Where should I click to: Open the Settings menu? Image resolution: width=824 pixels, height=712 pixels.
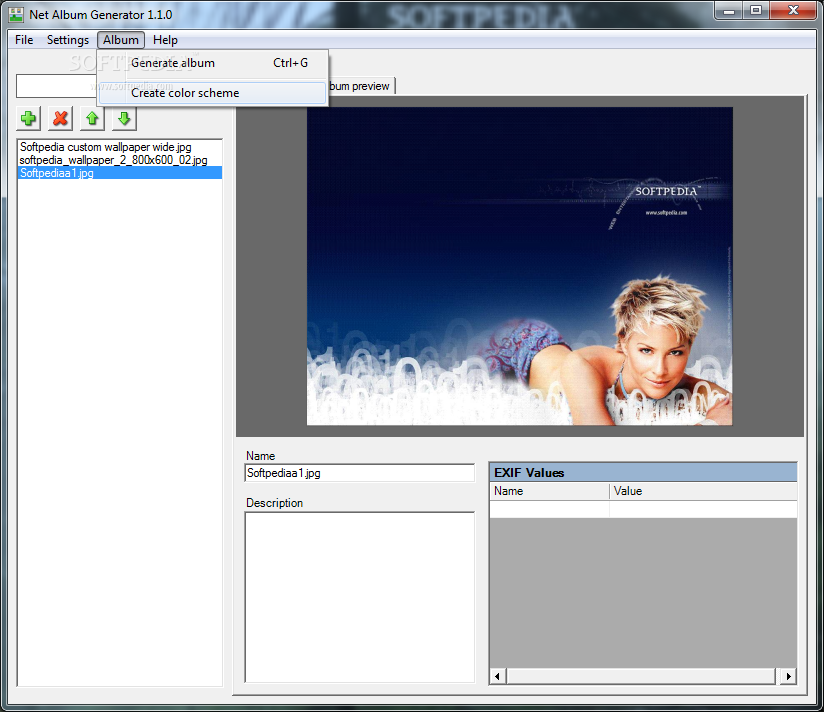point(68,40)
